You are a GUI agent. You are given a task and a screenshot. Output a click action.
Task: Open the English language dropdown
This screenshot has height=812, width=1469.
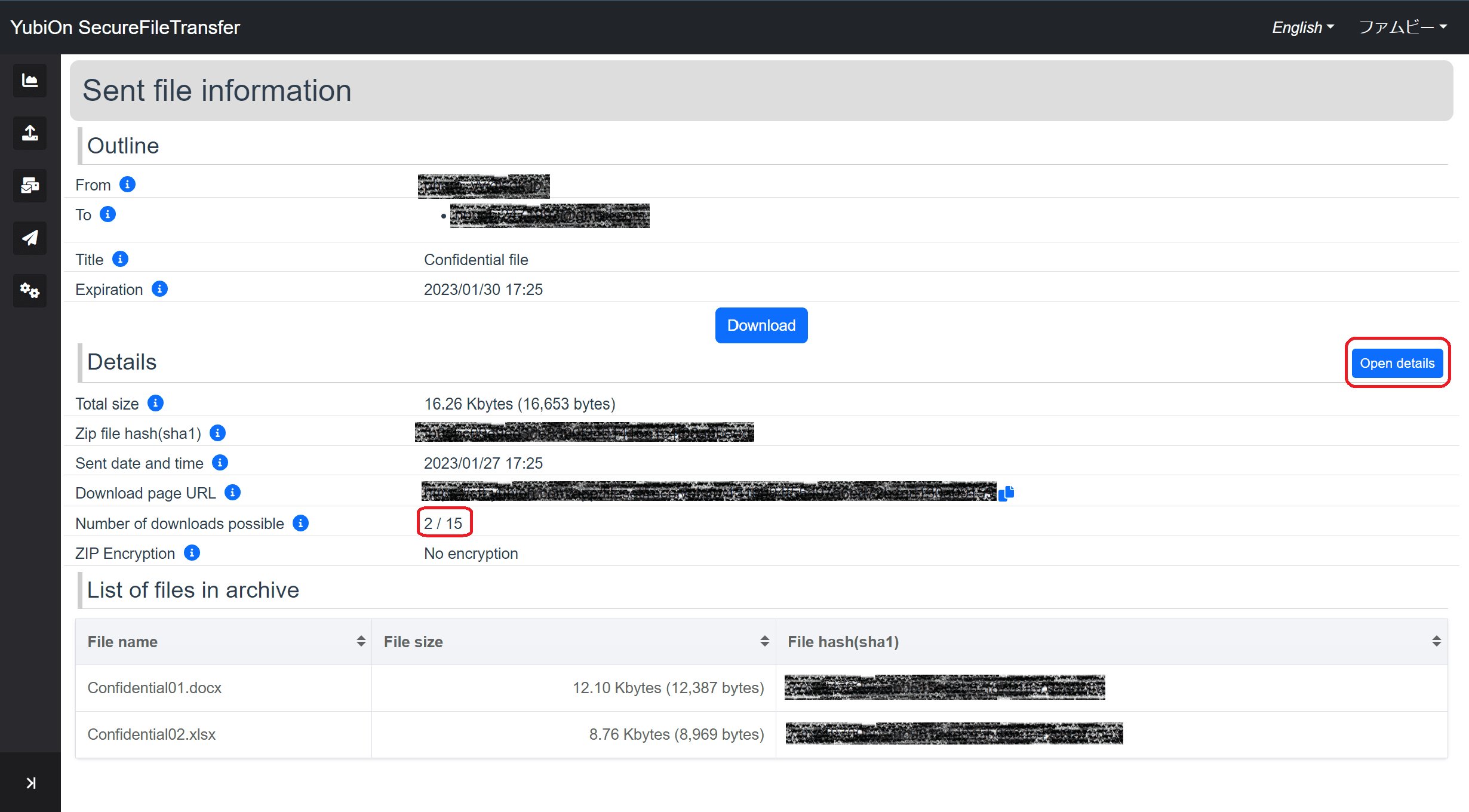tap(1302, 27)
